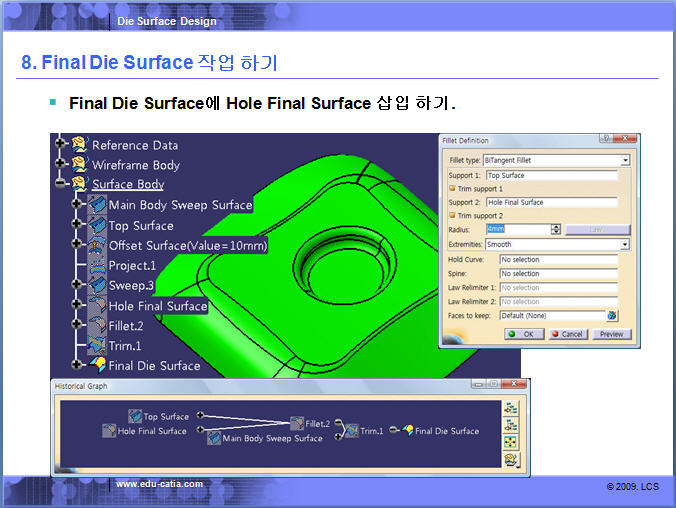Click top icon in Historical Graph toolbar
This screenshot has height=508, width=676.
pos(511,408)
